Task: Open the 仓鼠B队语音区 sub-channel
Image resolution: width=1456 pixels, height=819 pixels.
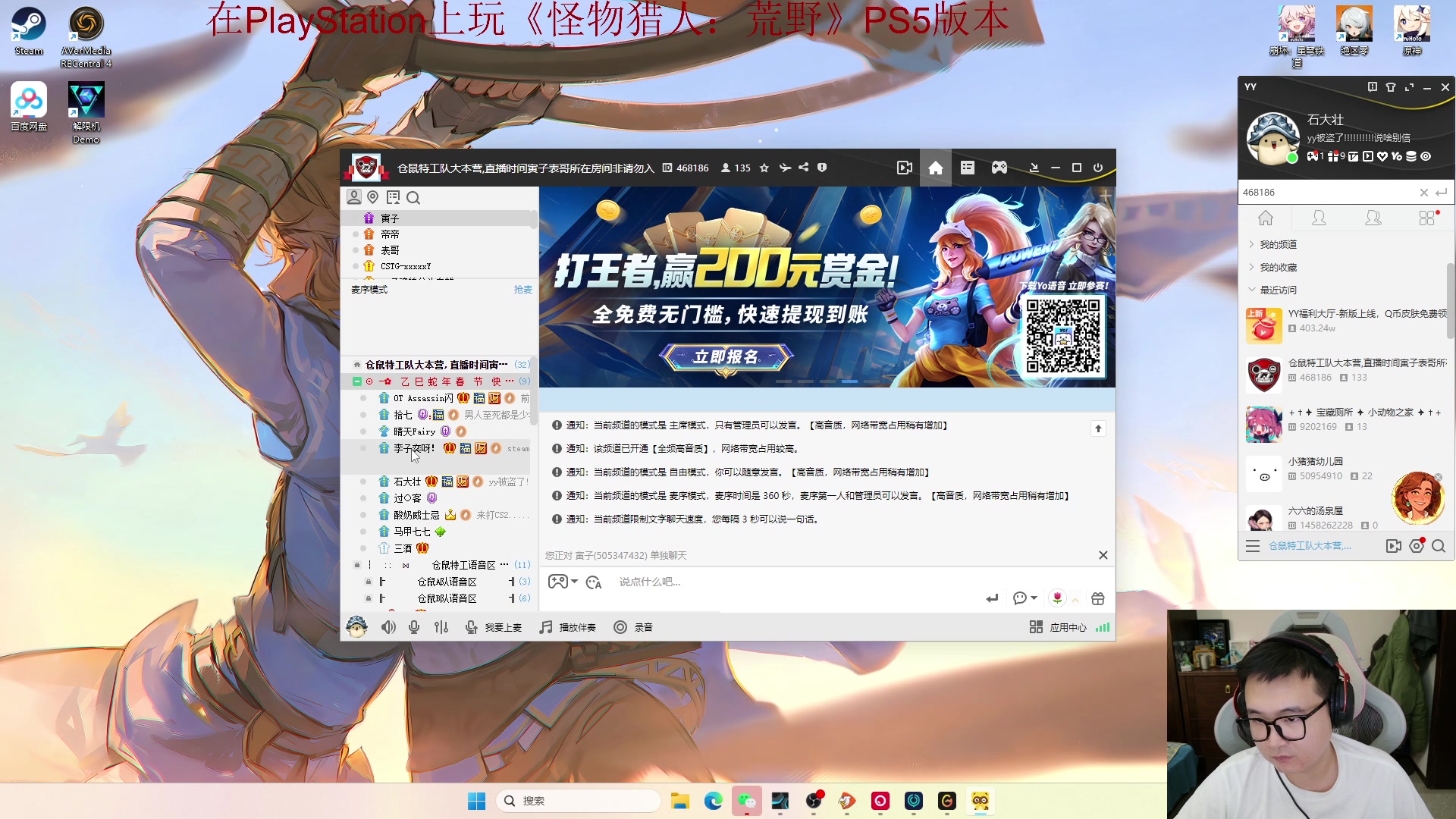Action: [x=447, y=598]
